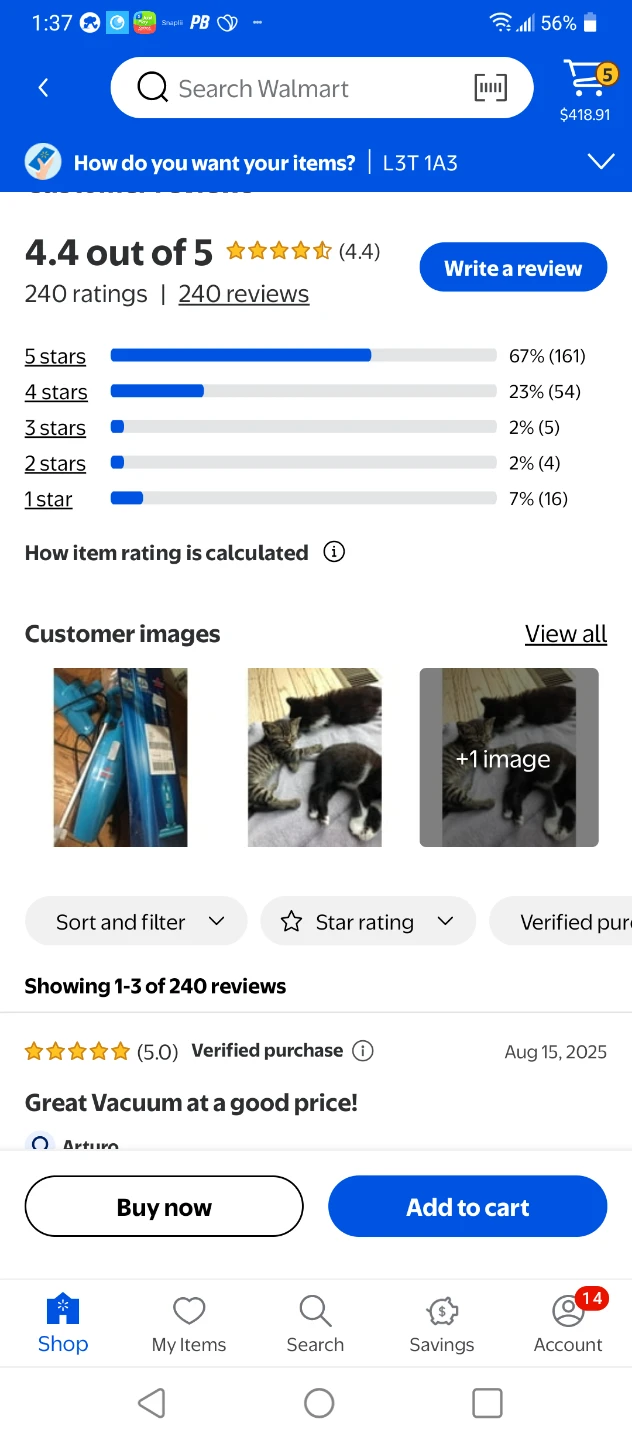
Task: Tap the barcode scanner icon
Action: pos(490,89)
